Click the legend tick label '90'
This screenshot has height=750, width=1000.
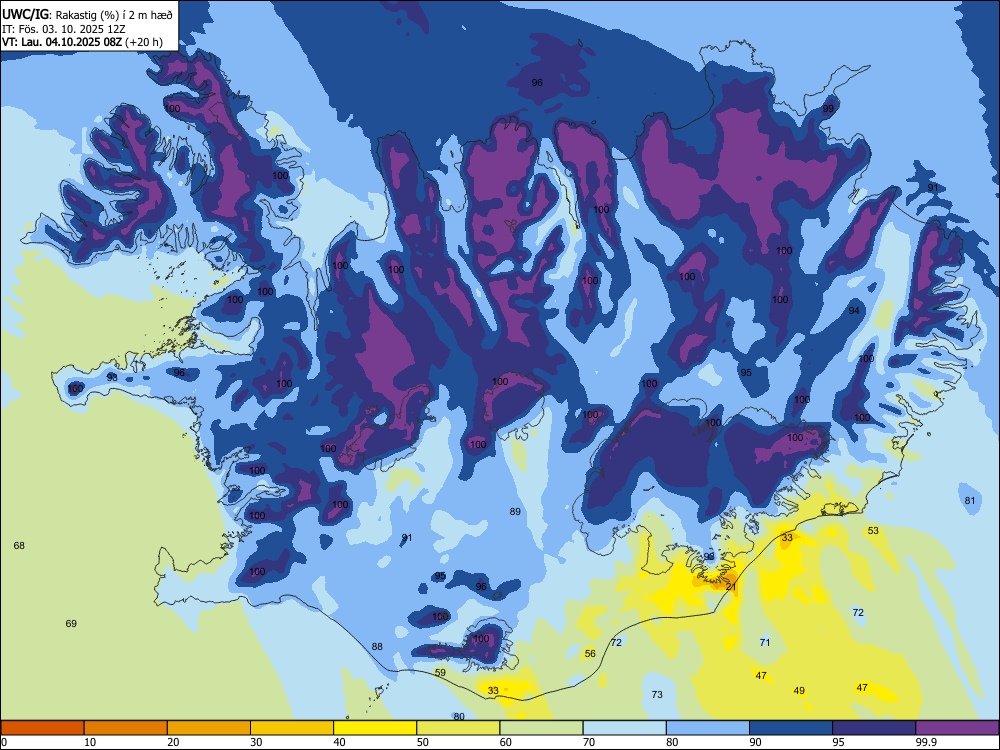click(756, 742)
